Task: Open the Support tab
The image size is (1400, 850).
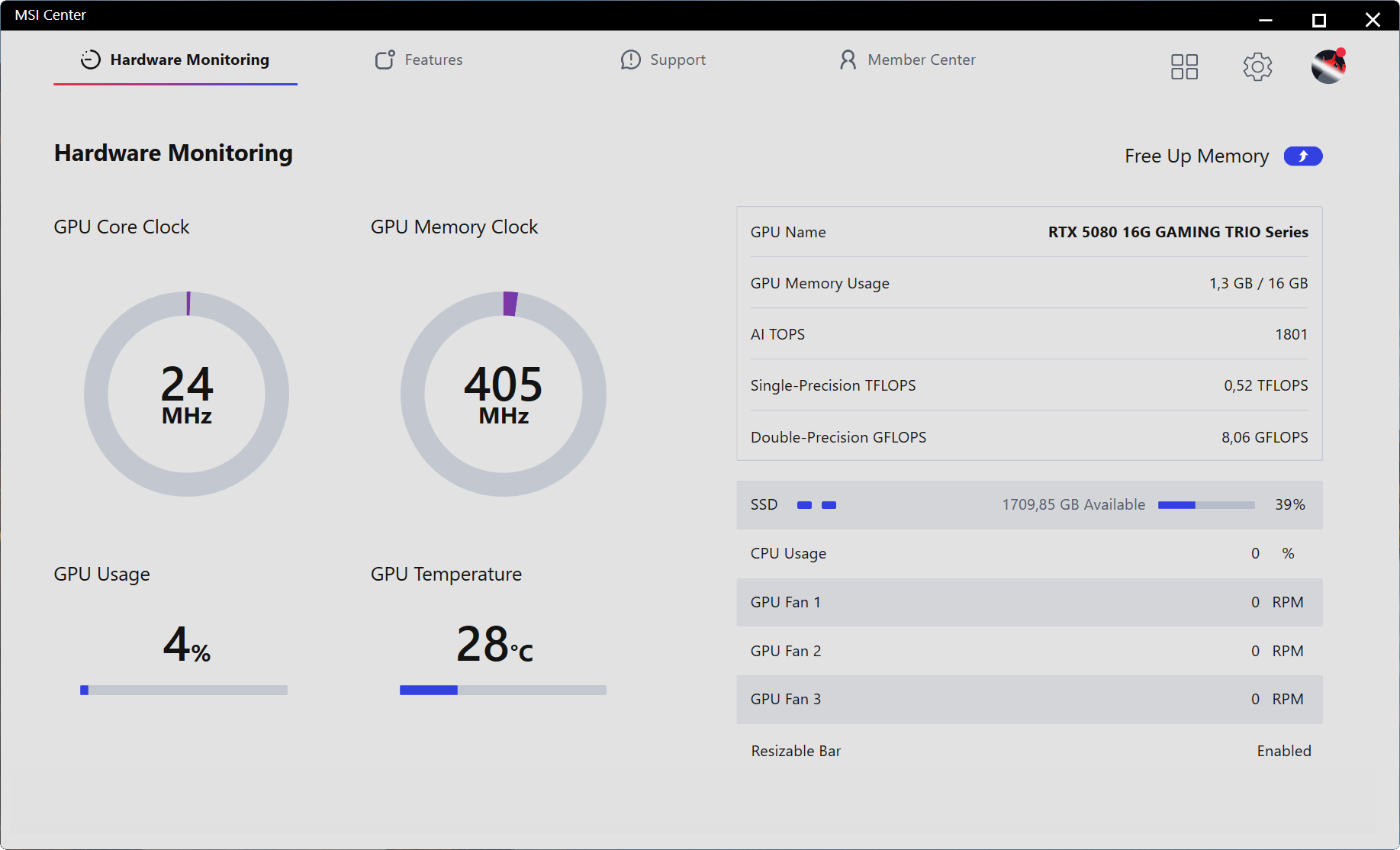Action: coord(663,60)
